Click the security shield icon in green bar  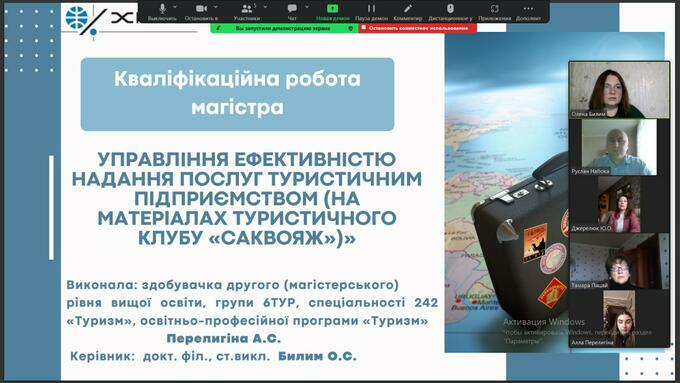click(350, 28)
